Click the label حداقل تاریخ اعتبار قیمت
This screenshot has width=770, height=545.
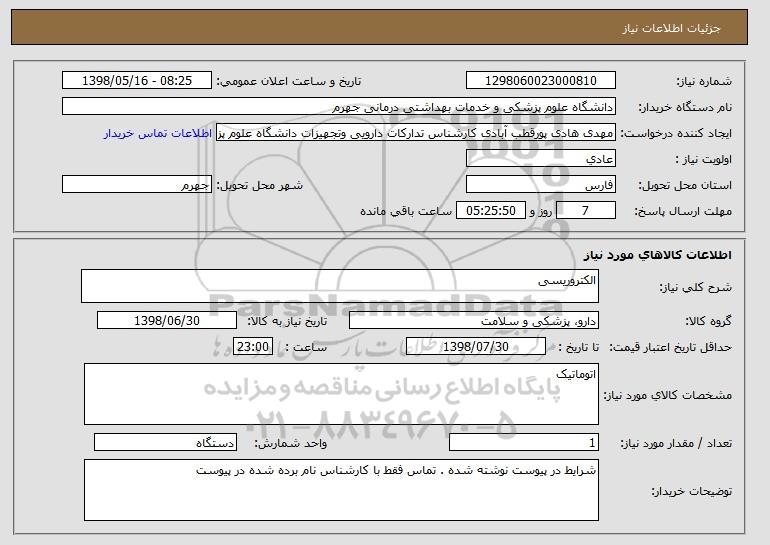click(670, 347)
